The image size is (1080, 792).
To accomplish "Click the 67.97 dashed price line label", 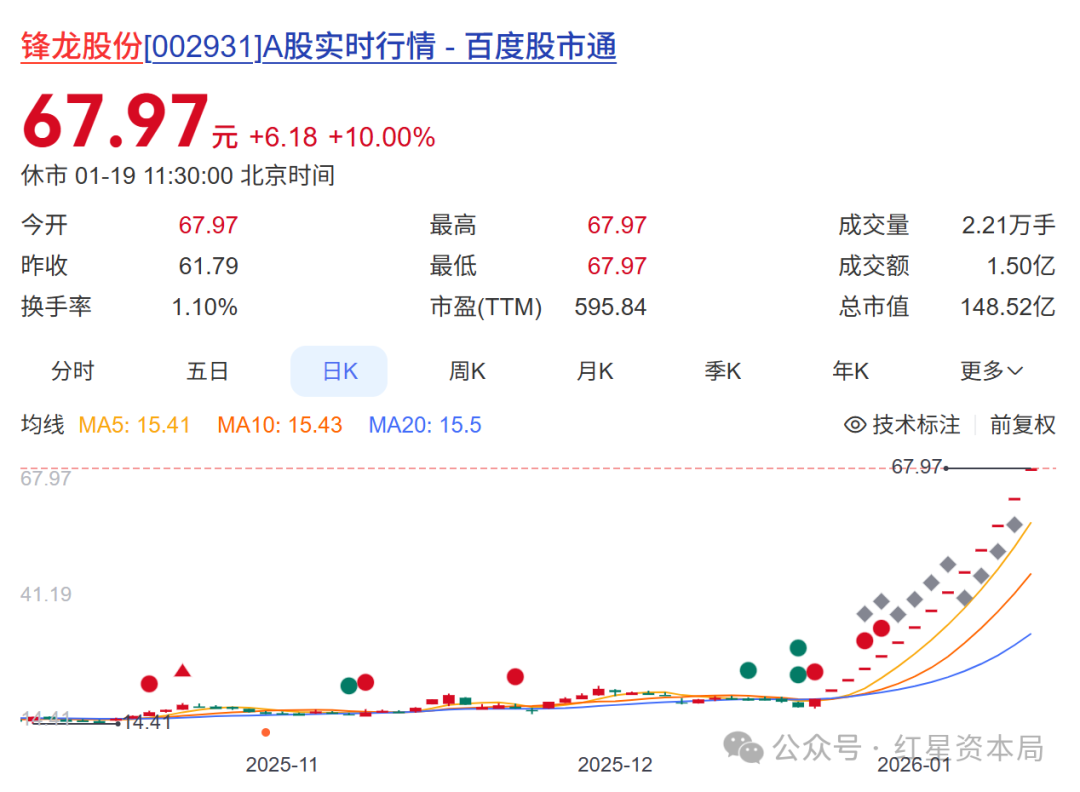I will (913, 466).
